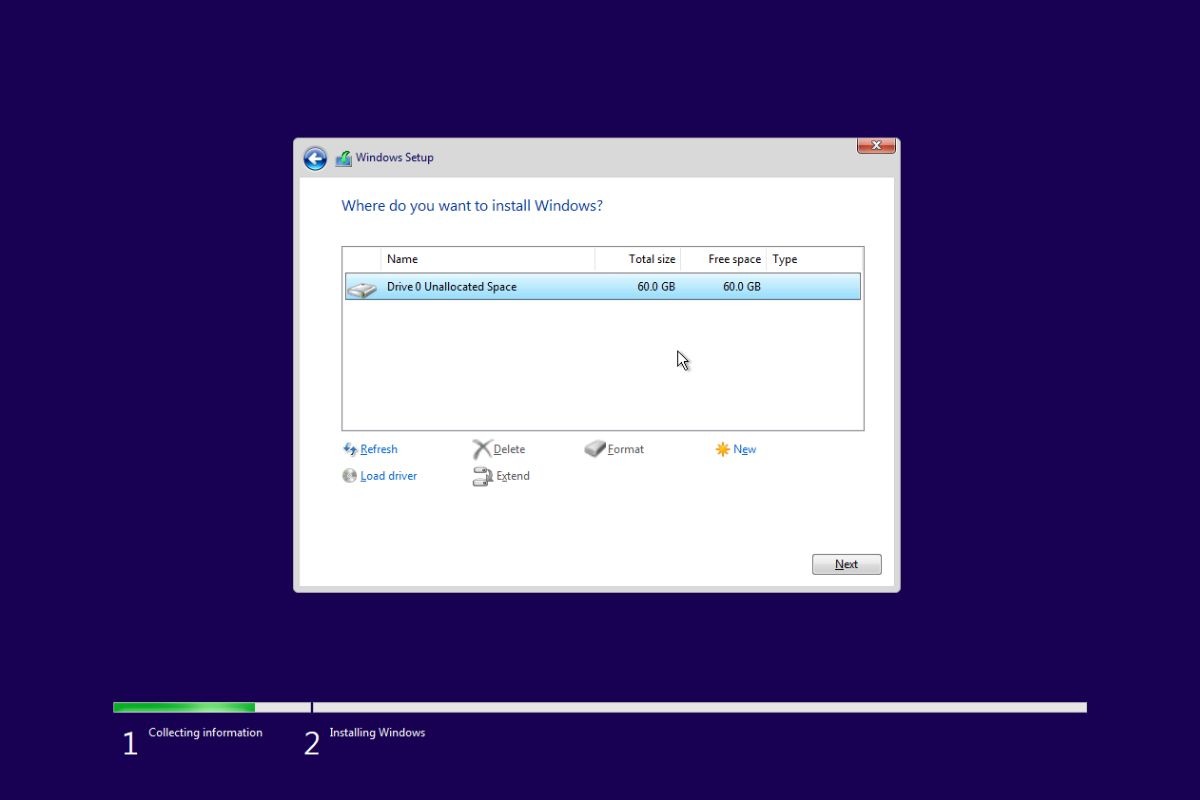This screenshot has height=800, width=1200.
Task: Click the Windows Setup title icon
Action: pyautogui.click(x=343, y=158)
